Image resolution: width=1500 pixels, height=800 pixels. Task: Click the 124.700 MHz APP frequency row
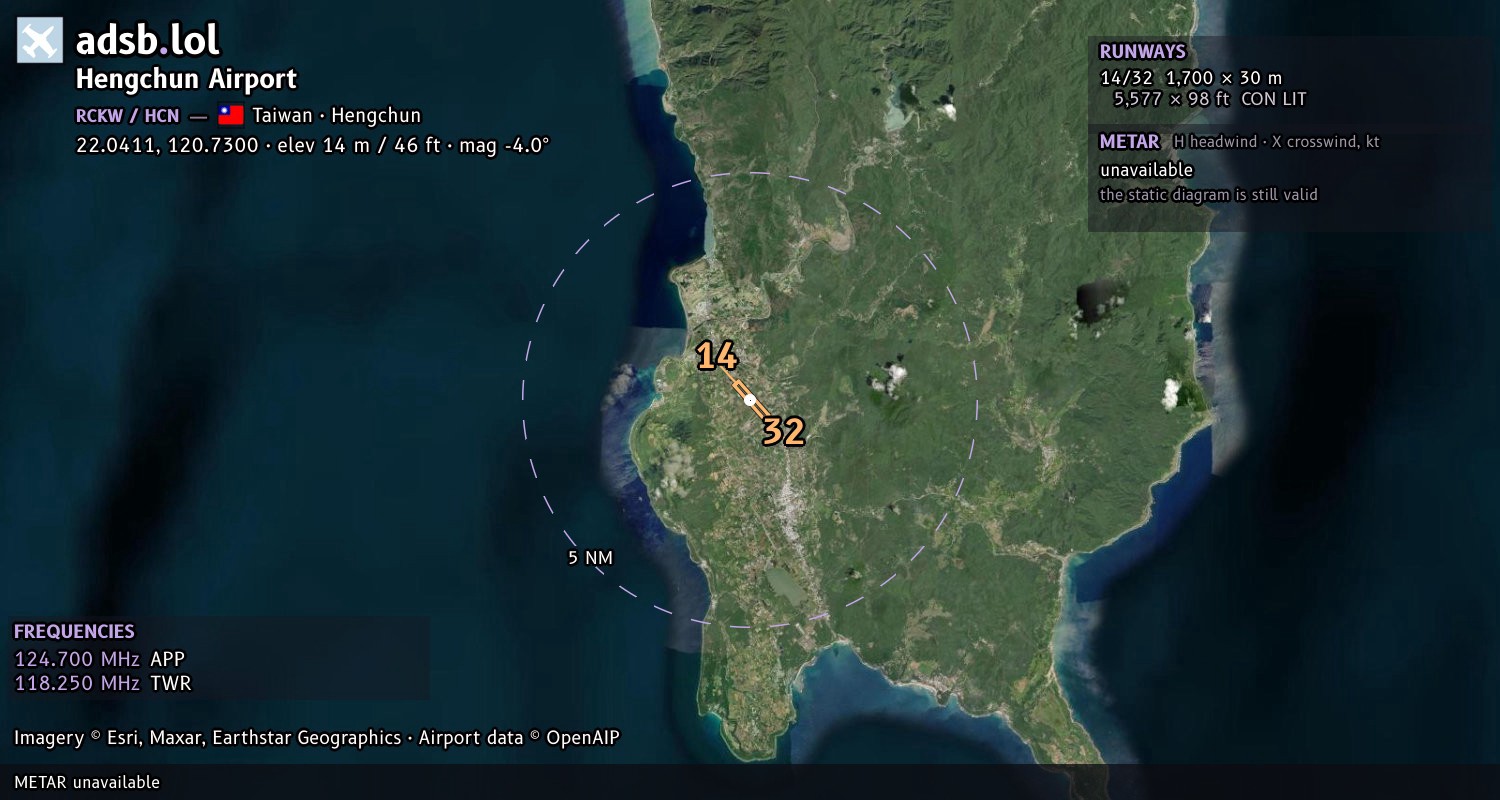tap(100, 659)
